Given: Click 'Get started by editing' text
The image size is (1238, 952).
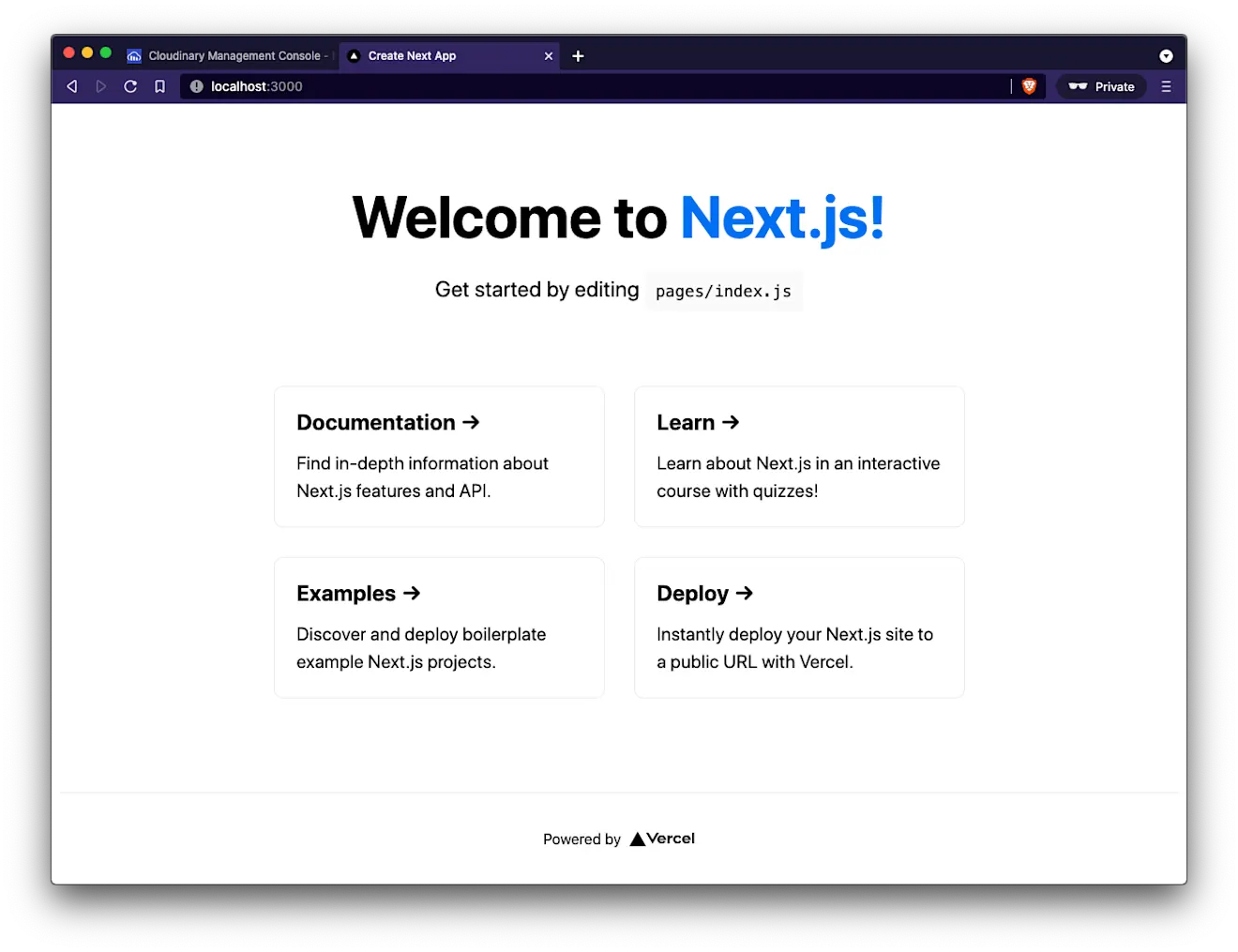Looking at the screenshot, I should coord(537,290).
